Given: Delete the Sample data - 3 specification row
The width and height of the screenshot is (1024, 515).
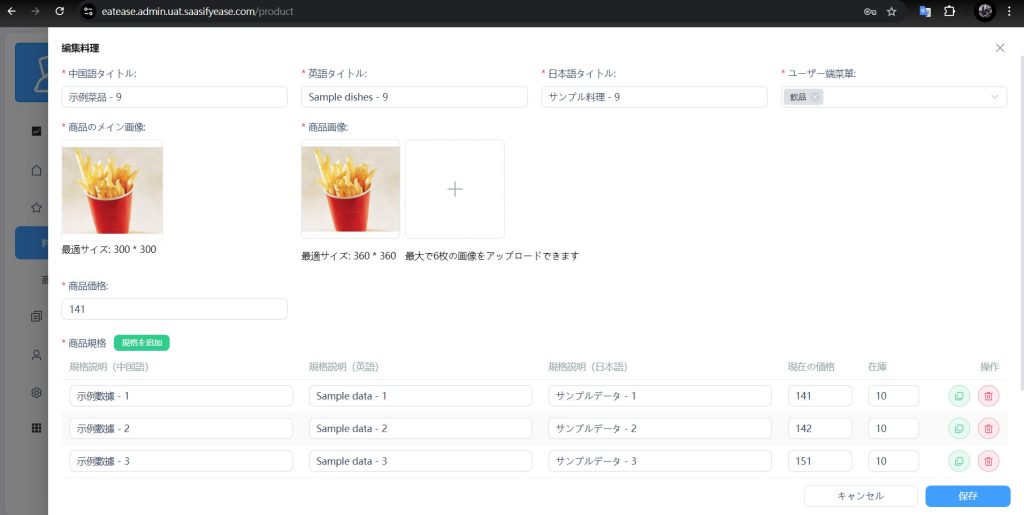Looking at the screenshot, I should (988, 461).
